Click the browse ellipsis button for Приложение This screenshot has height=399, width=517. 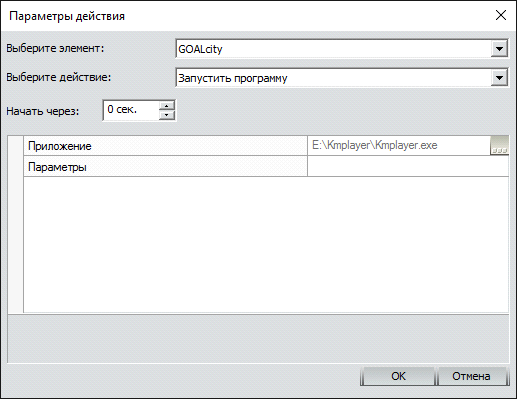click(499, 146)
